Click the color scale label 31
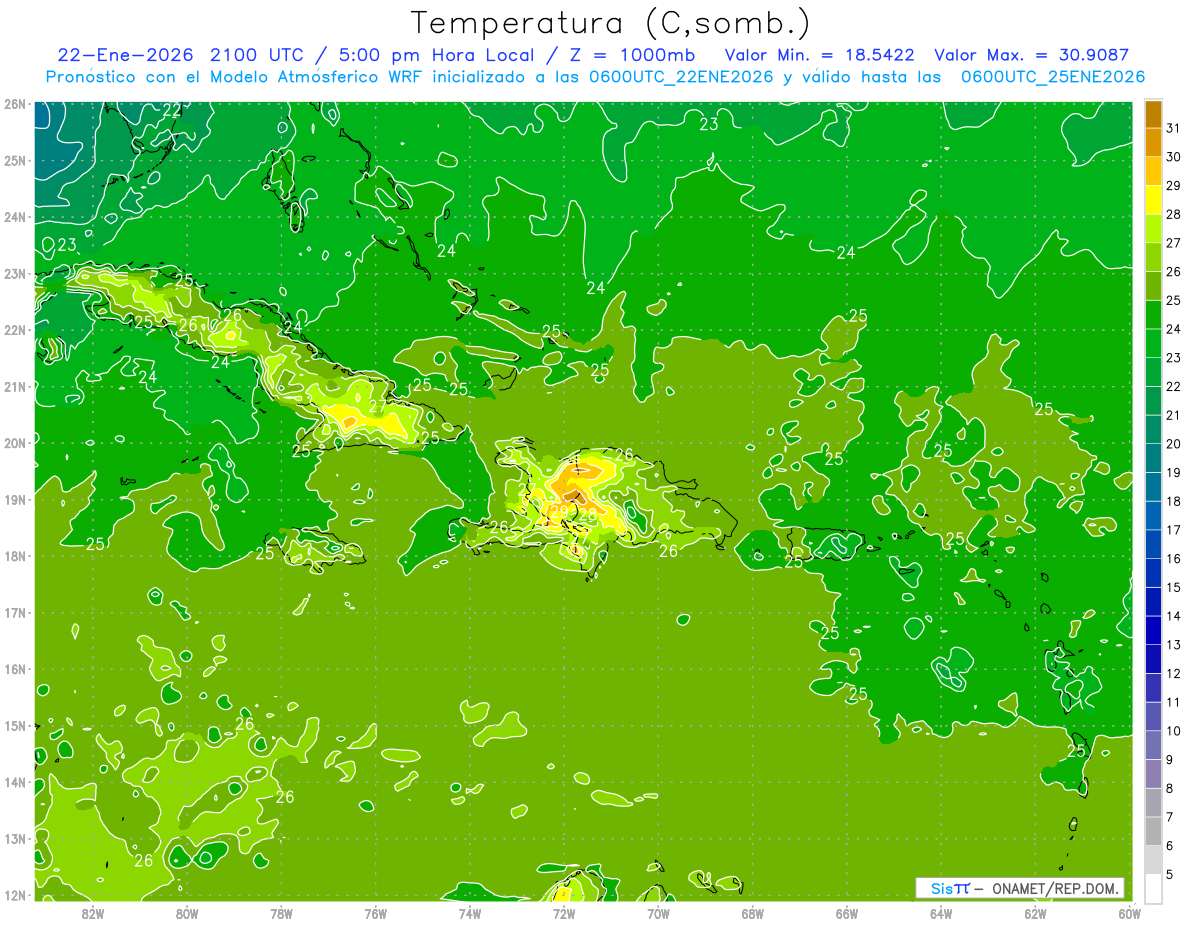Viewport: 1200px width, 927px height. coord(1173,127)
